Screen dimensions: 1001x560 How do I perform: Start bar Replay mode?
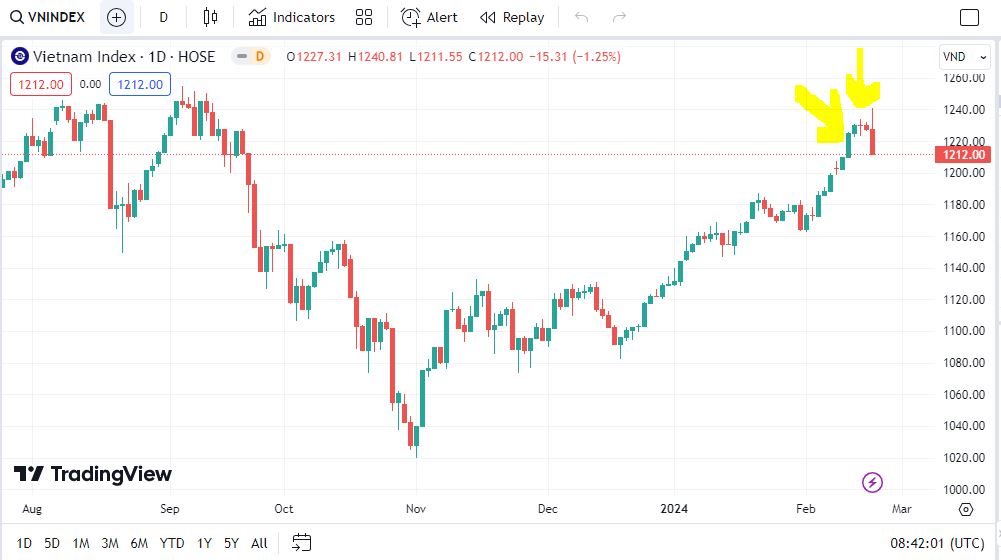[512, 17]
